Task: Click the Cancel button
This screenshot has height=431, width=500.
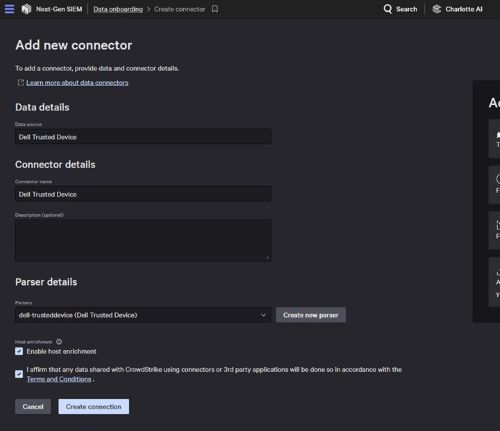Action: pyautogui.click(x=33, y=407)
